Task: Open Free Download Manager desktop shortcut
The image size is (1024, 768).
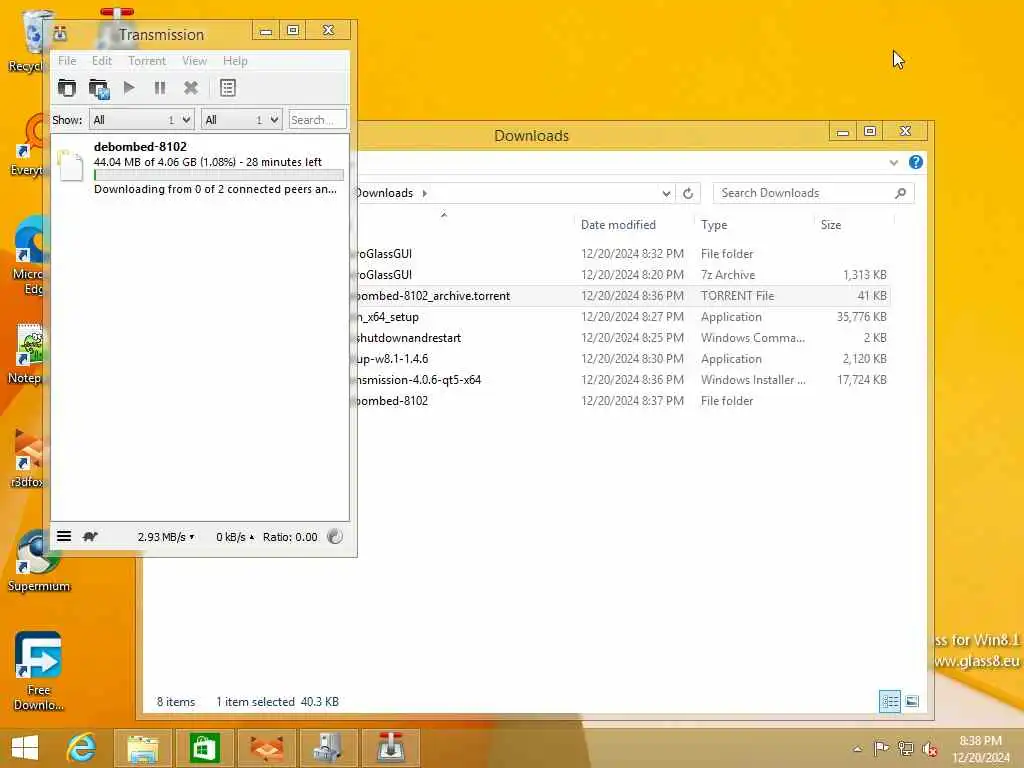Action: coord(38,671)
